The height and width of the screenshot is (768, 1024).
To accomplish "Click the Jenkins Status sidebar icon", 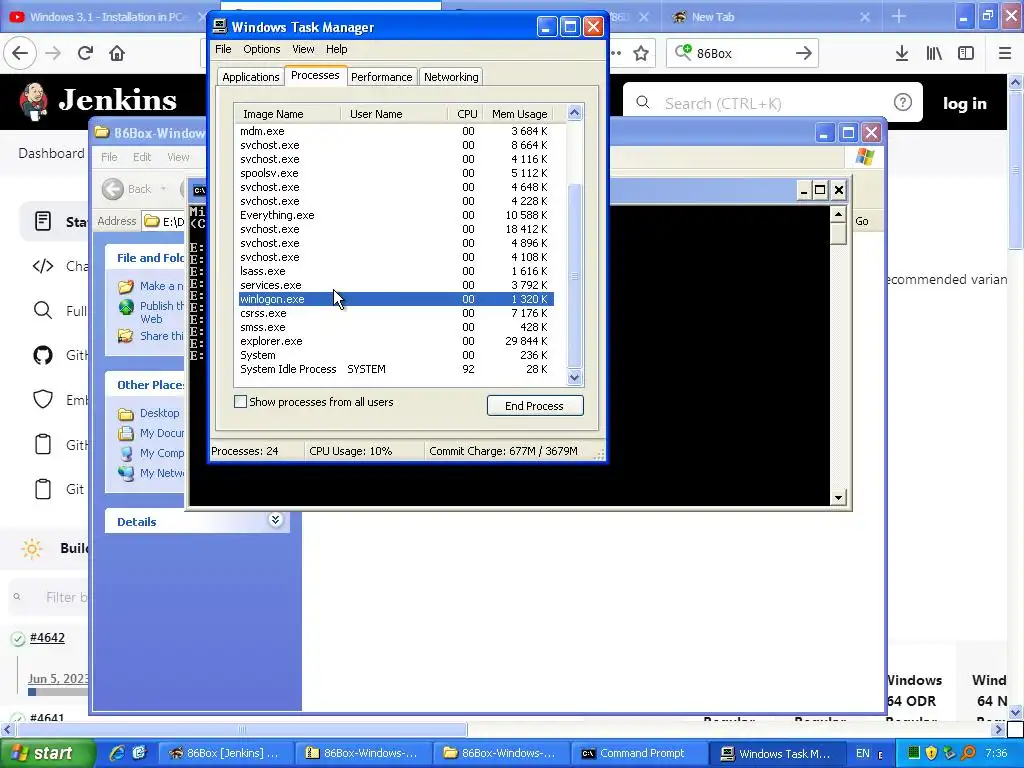I will point(42,221).
